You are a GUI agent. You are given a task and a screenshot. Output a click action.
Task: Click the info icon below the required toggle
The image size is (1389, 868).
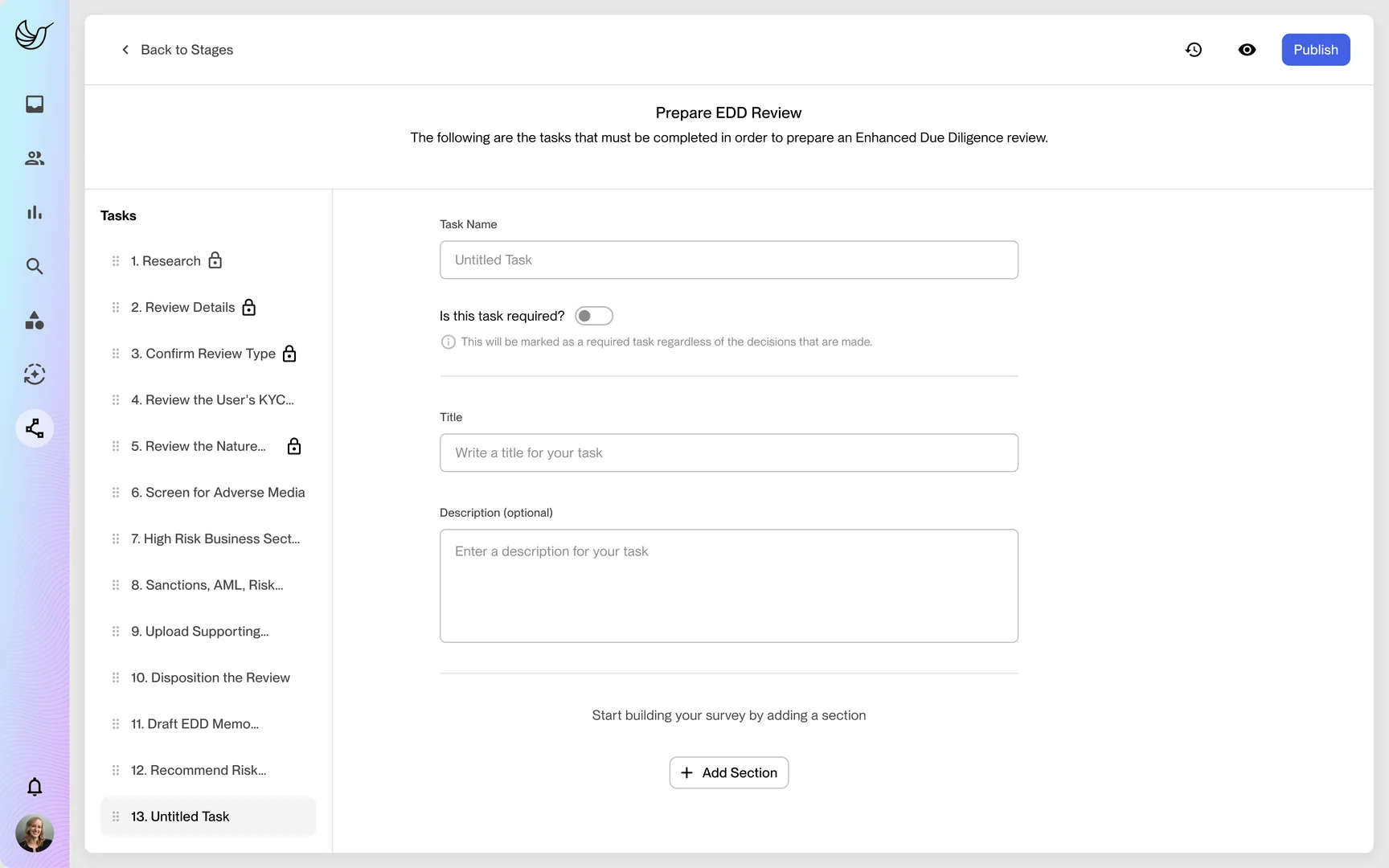pyautogui.click(x=449, y=342)
